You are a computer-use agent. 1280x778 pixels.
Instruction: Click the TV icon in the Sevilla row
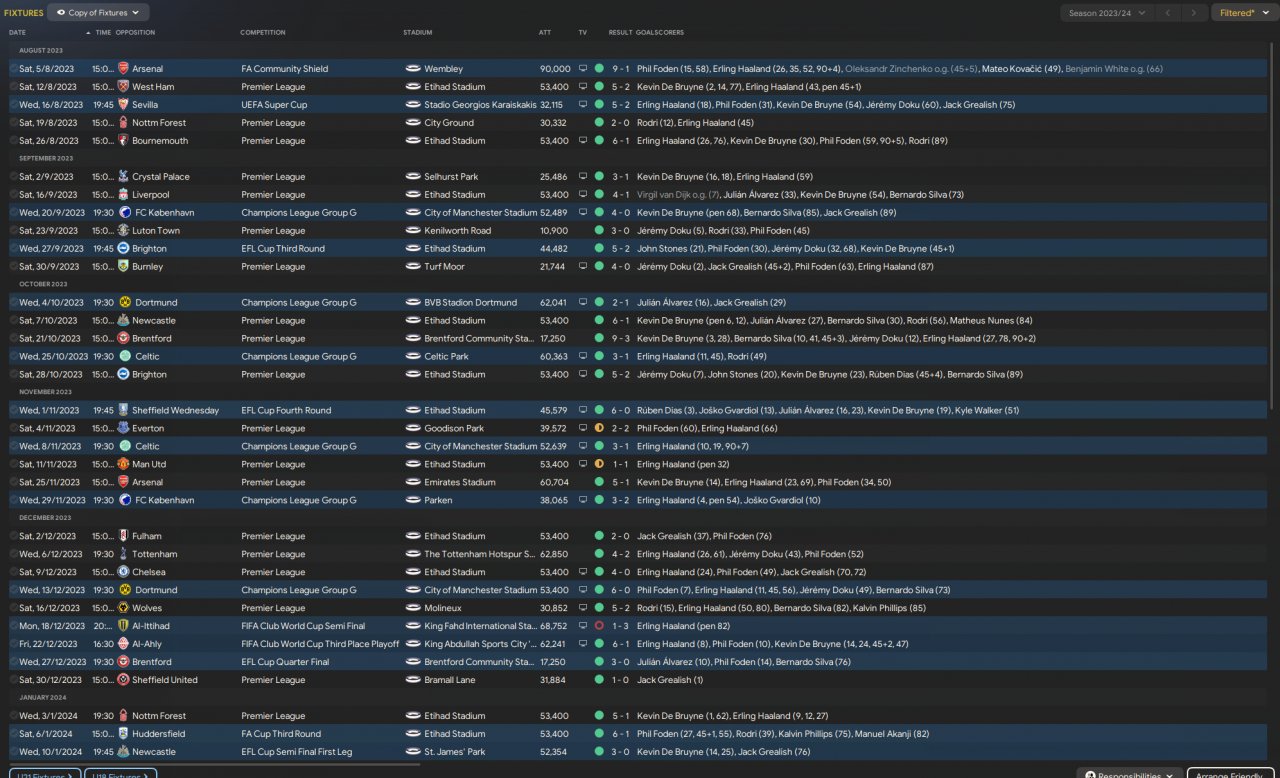(x=583, y=105)
